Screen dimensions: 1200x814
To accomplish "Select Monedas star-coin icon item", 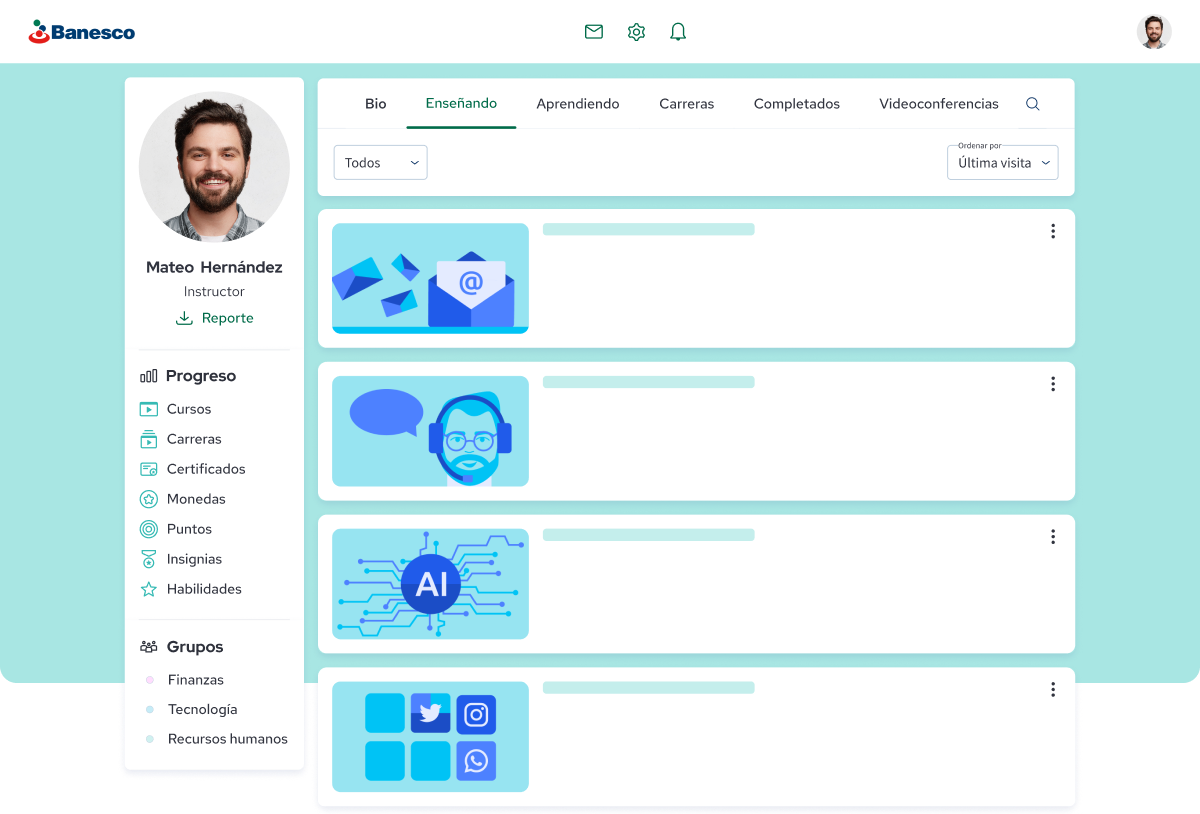I will coord(183,499).
